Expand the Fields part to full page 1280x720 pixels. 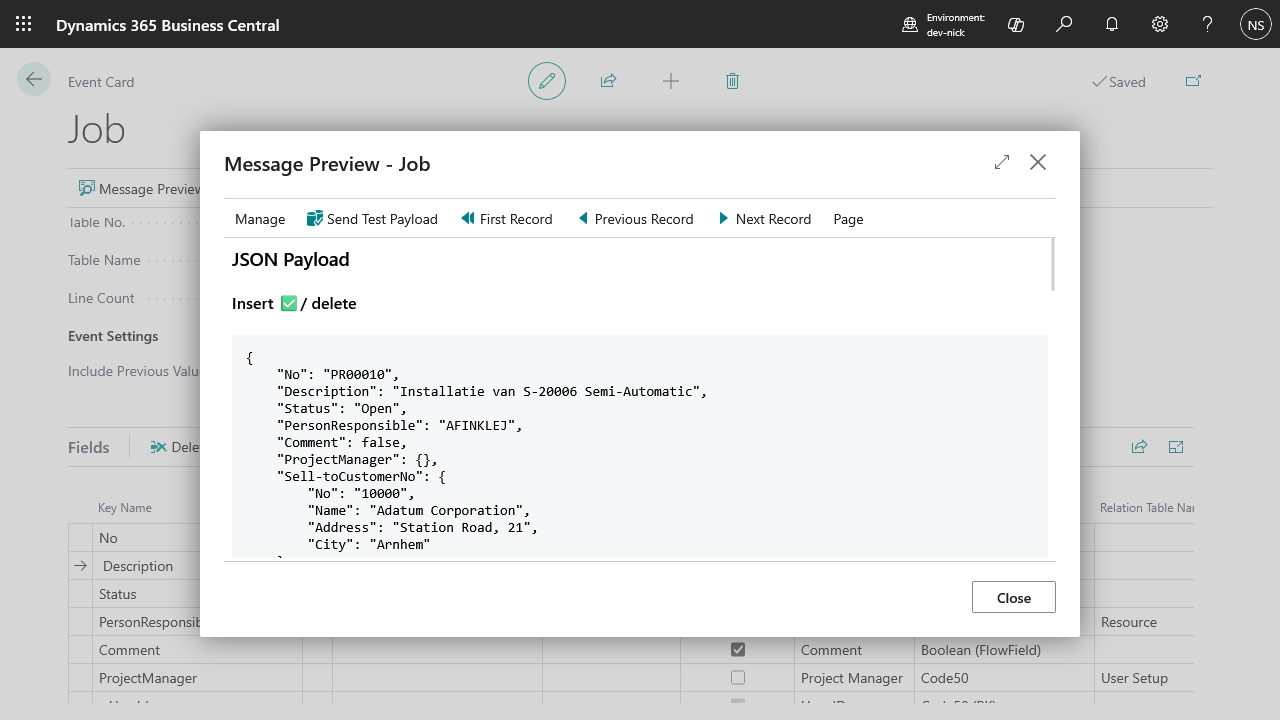coord(1176,447)
